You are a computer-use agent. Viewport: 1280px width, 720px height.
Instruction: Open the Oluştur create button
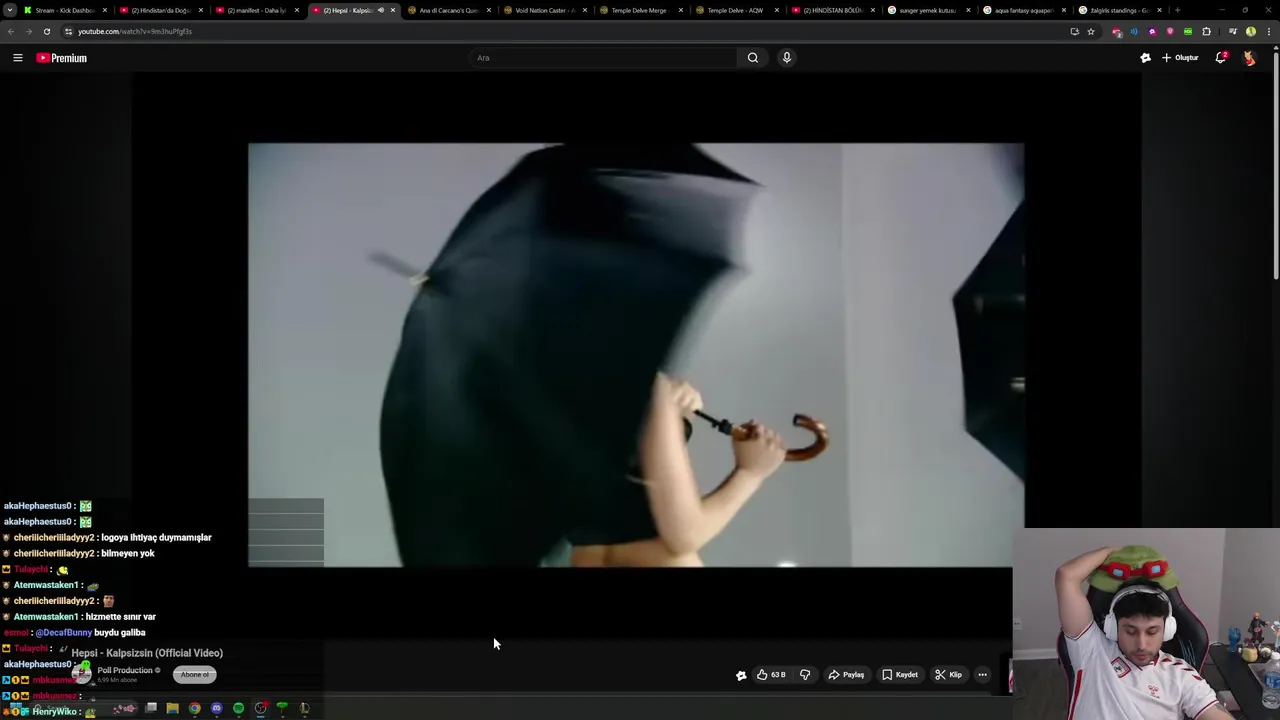pos(1180,58)
